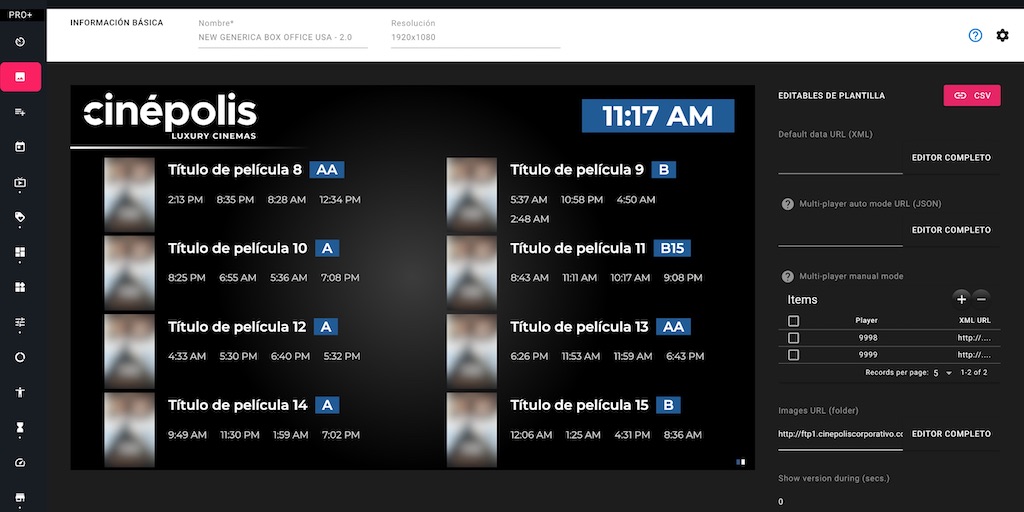Remove item with the minus button
Viewport: 1024px width, 512px height.
[x=981, y=299]
